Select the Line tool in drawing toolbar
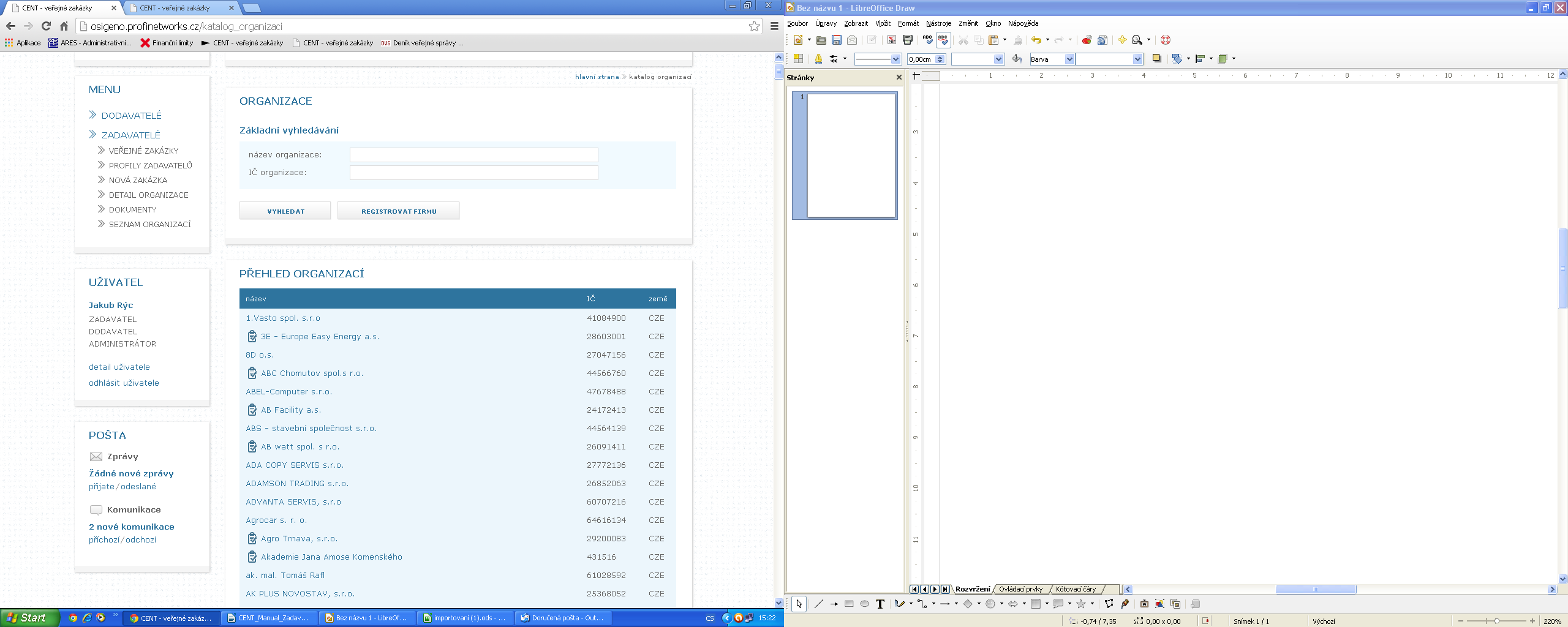 (x=819, y=604)
